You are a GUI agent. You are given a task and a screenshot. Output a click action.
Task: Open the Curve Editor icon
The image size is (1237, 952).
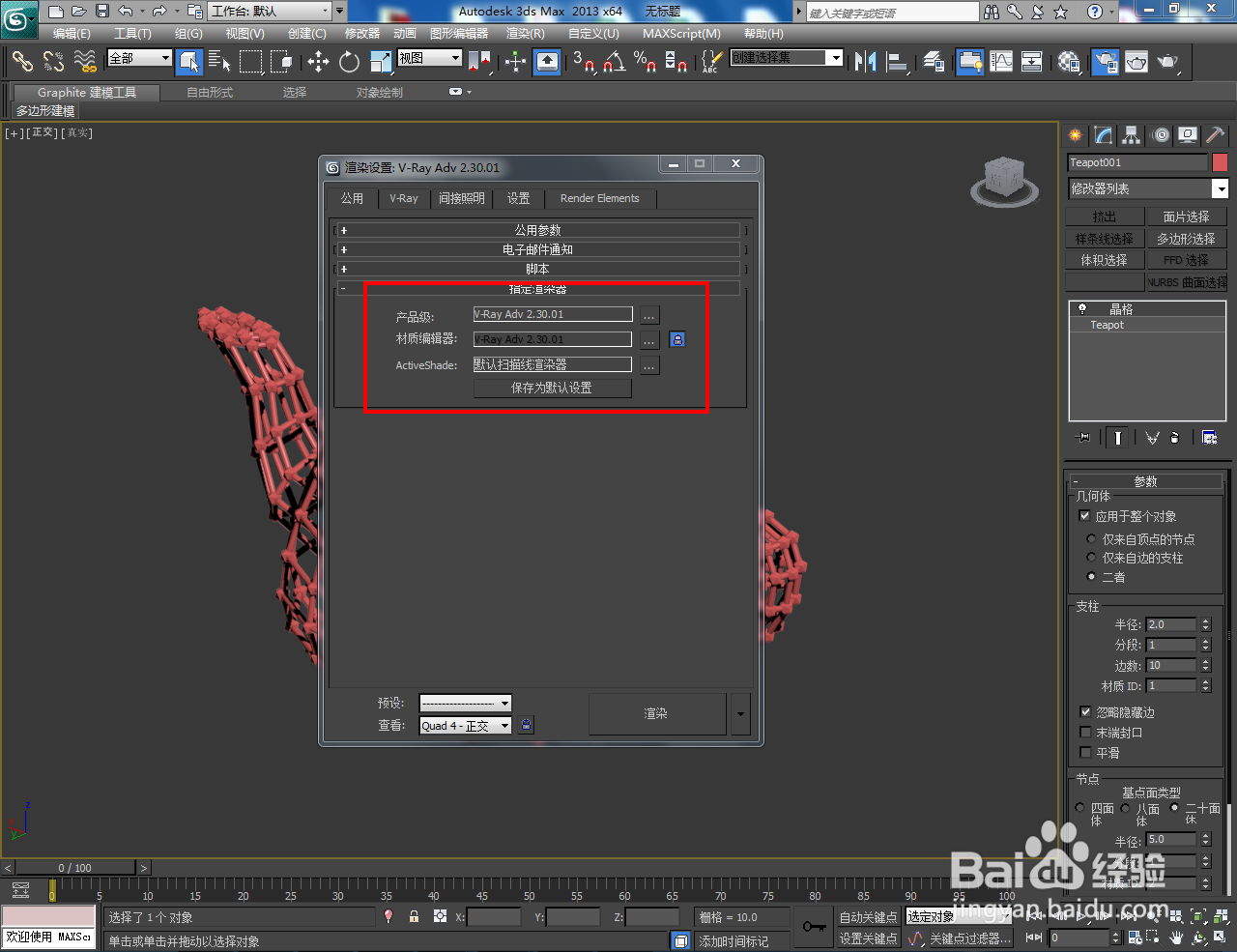(x=1002, y=62)
